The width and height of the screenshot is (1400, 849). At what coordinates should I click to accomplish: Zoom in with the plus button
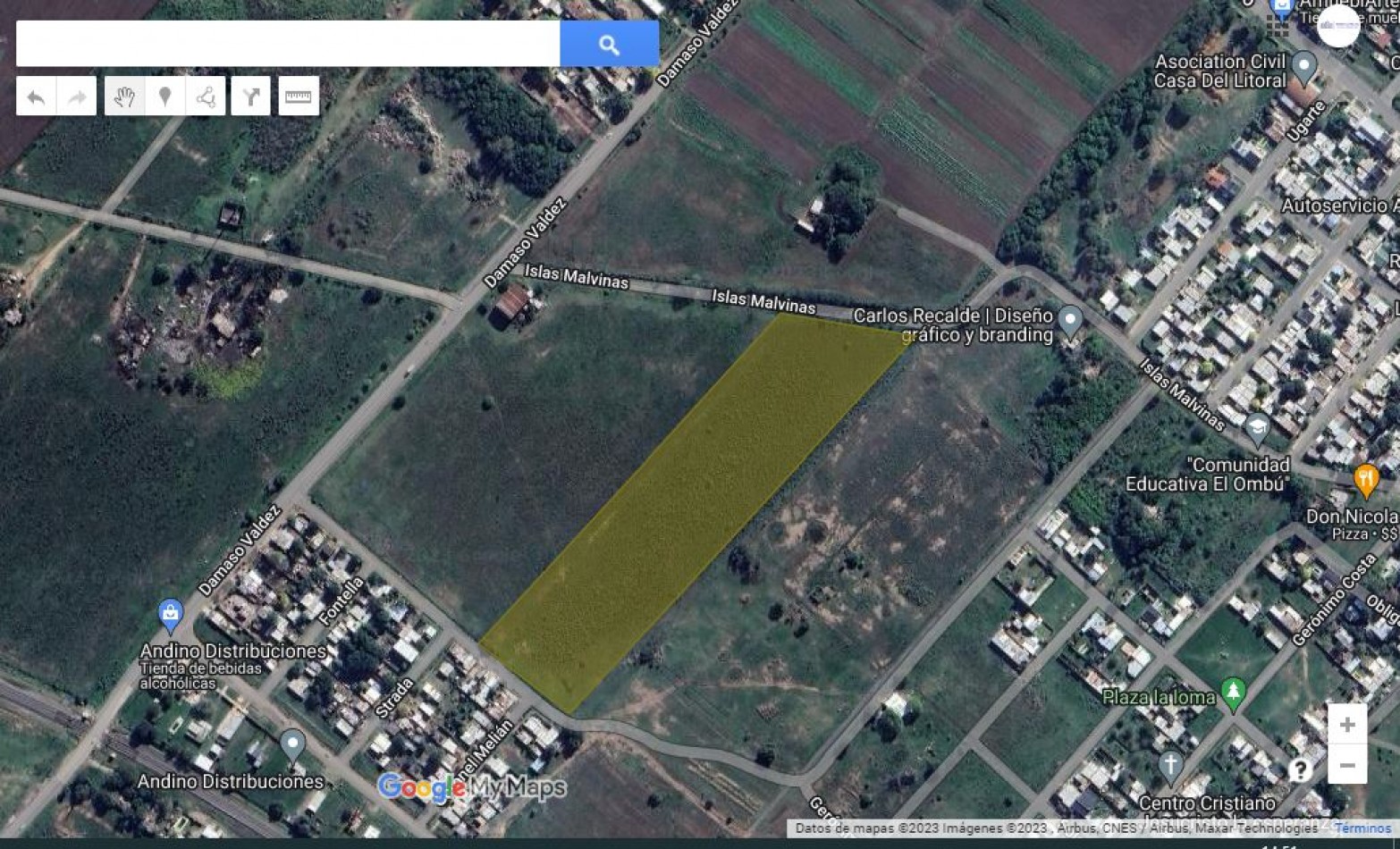coord(1346,725)
